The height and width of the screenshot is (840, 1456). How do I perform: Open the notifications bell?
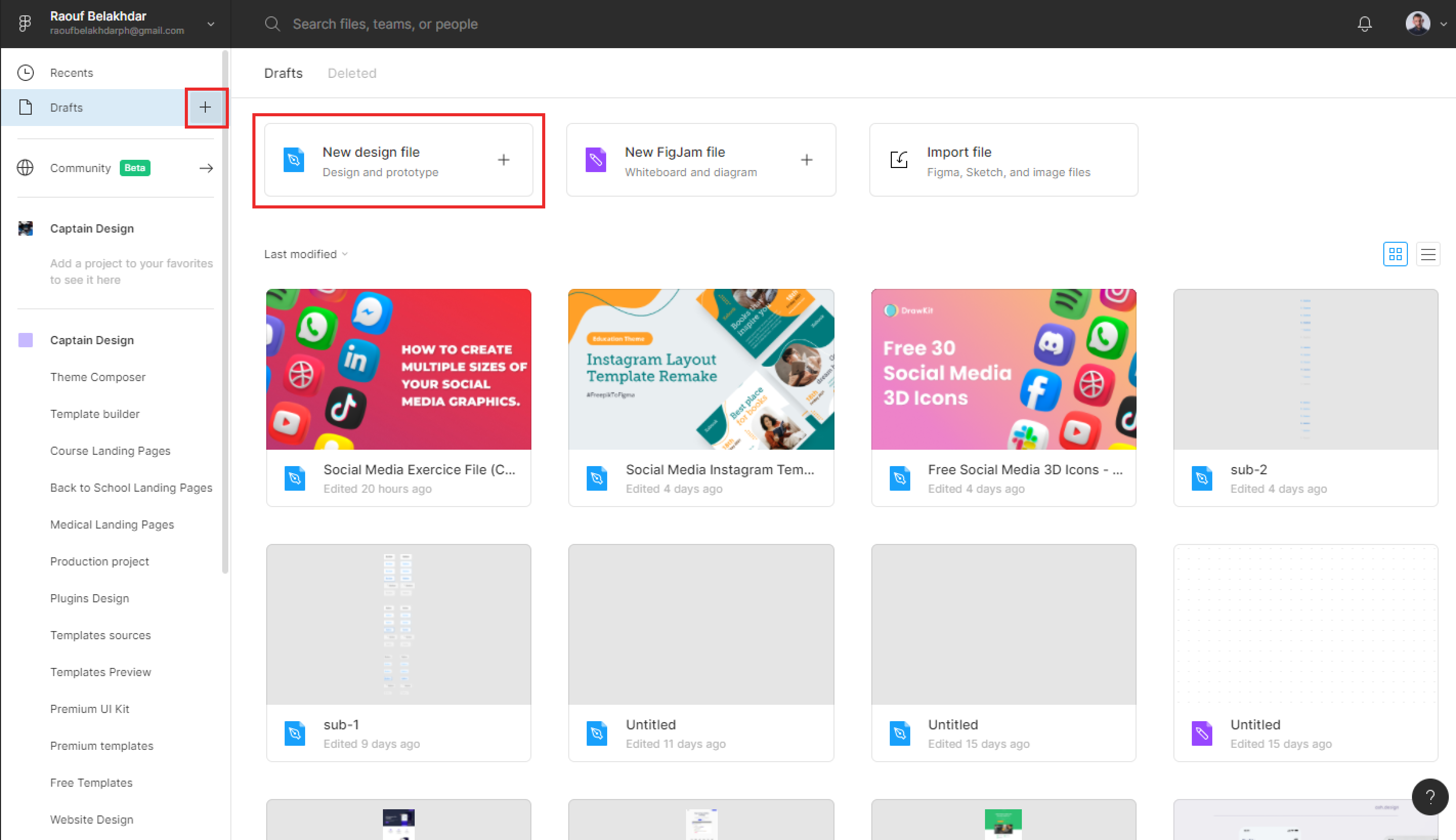[1365, 24]
